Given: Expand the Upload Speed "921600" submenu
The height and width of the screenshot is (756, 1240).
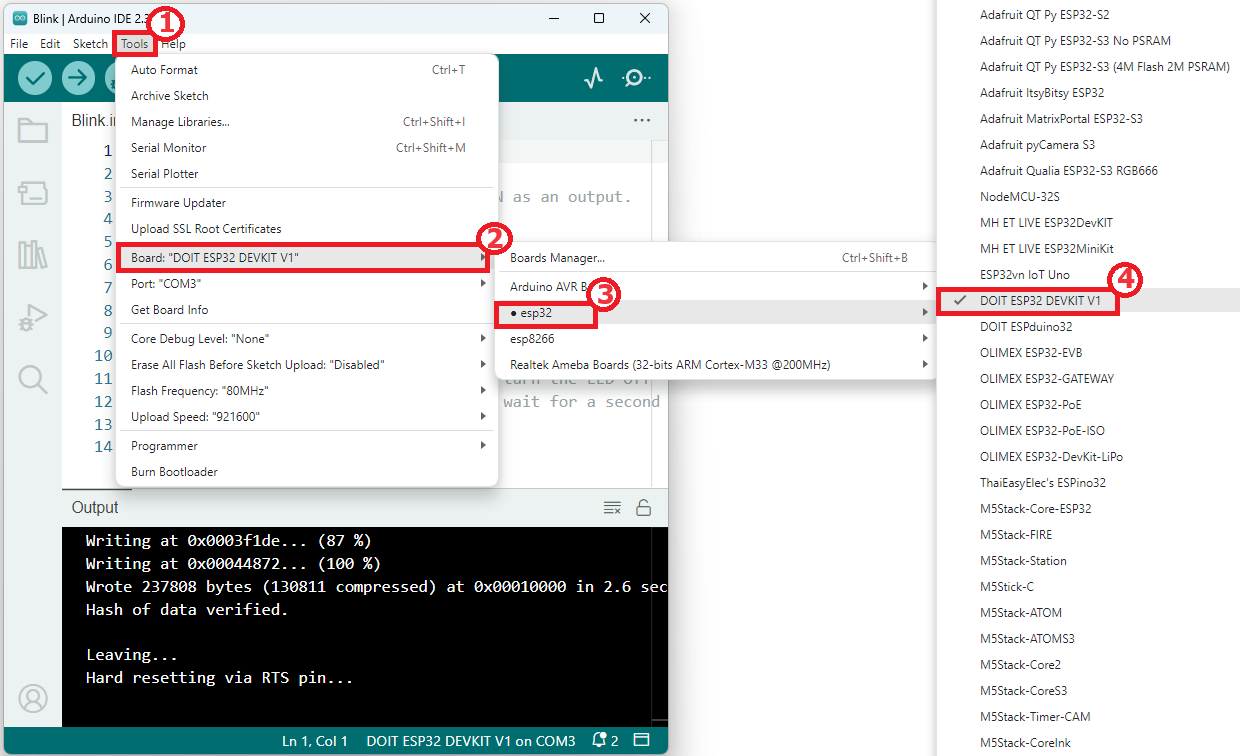Looking at the screenshot, I should click(306, 417).
